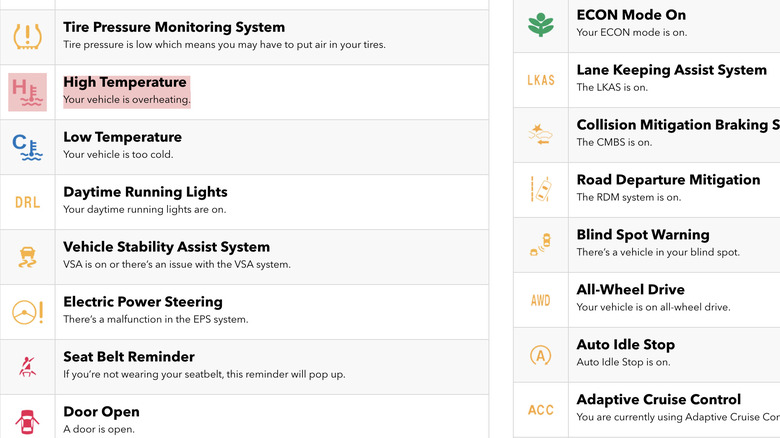Click the red Door Open icon
The image size is (780, 438).
(x=27, y=419)
